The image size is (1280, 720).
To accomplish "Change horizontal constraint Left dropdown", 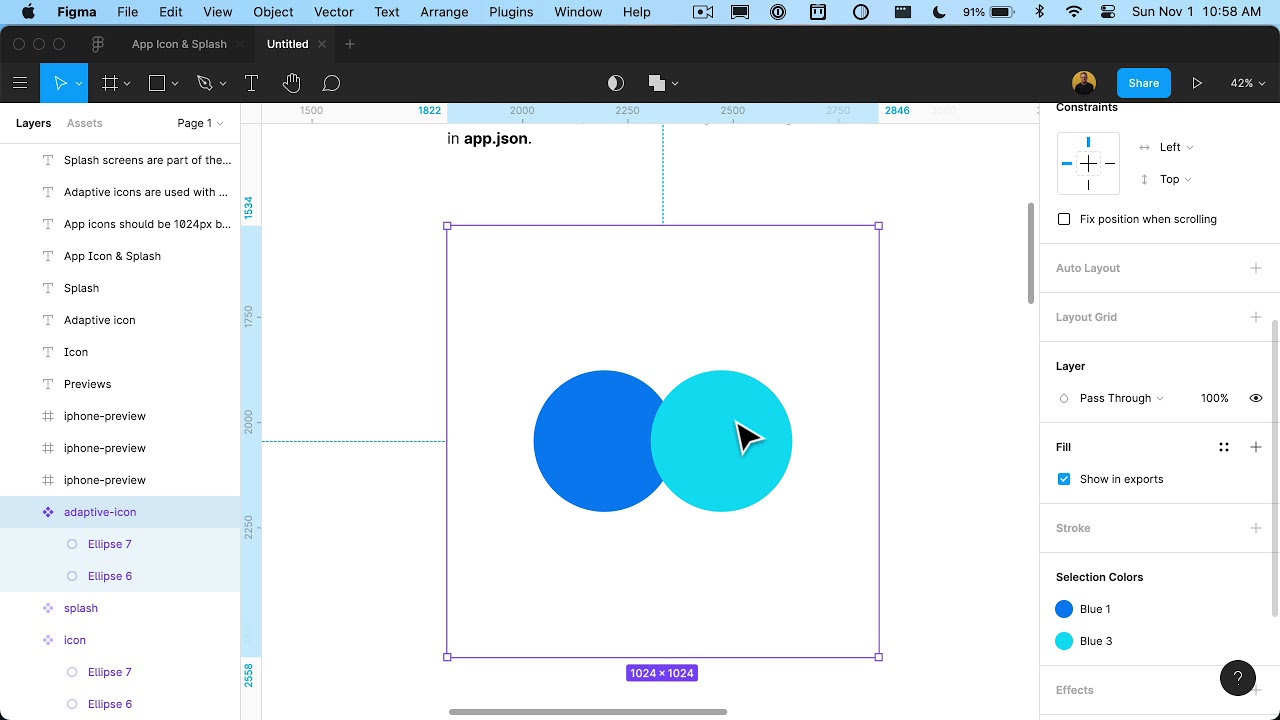I will [x=1177, y=147].
